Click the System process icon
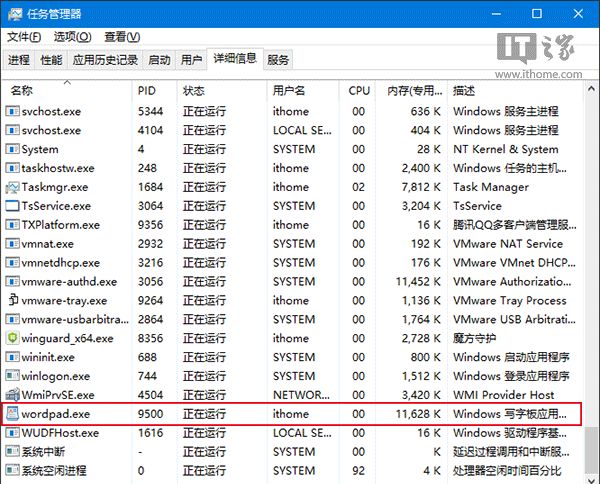600x484 pixels. pyautogui.click(x=12, y=149)
